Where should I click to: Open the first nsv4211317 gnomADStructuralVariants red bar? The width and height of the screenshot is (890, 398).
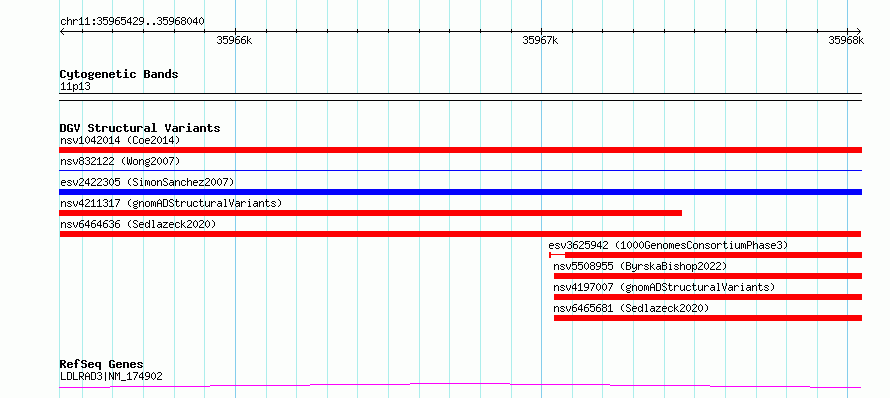pyautogui.click(x=371, y=213)
